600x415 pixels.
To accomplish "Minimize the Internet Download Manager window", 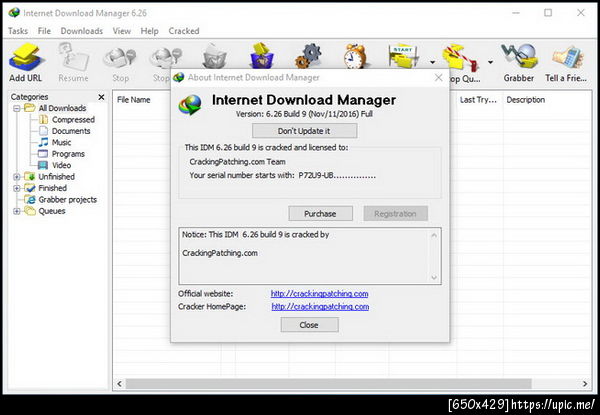I will point(515,13).
